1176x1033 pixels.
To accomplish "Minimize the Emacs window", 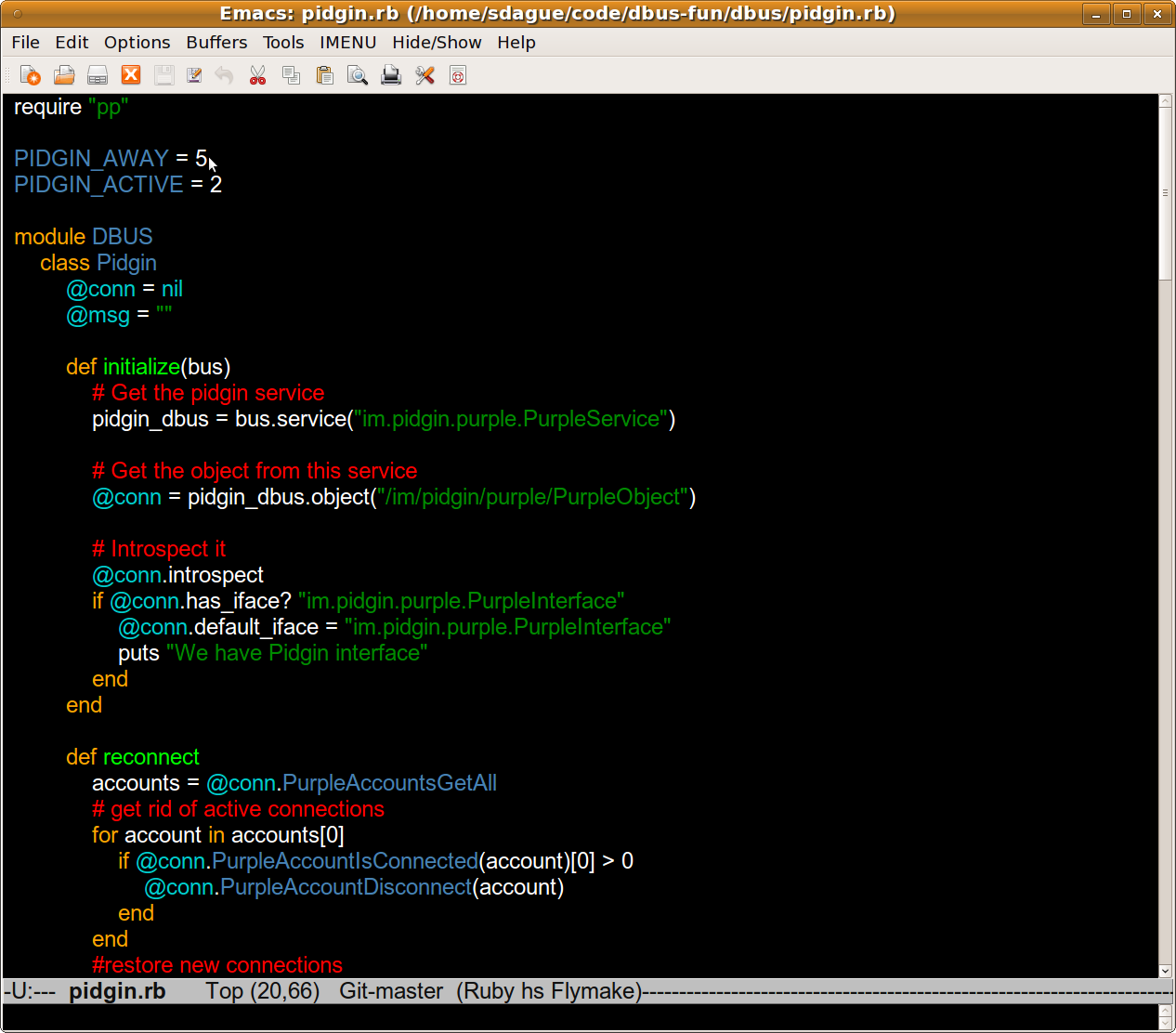I will (1096, 14).
